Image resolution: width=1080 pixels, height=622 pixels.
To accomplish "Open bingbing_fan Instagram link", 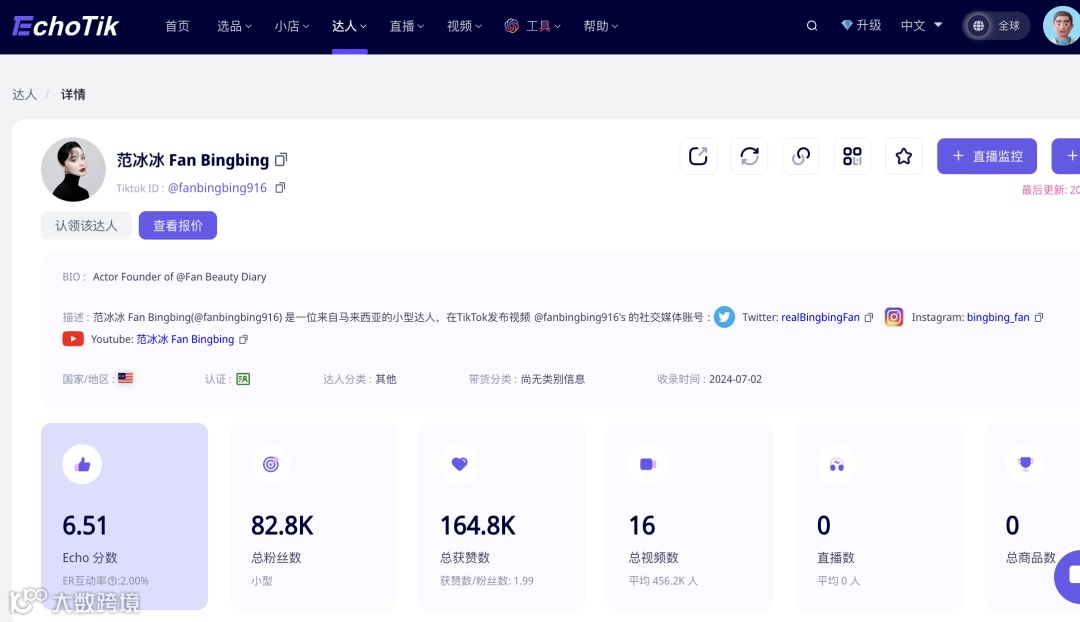I will tap(998, 318).
